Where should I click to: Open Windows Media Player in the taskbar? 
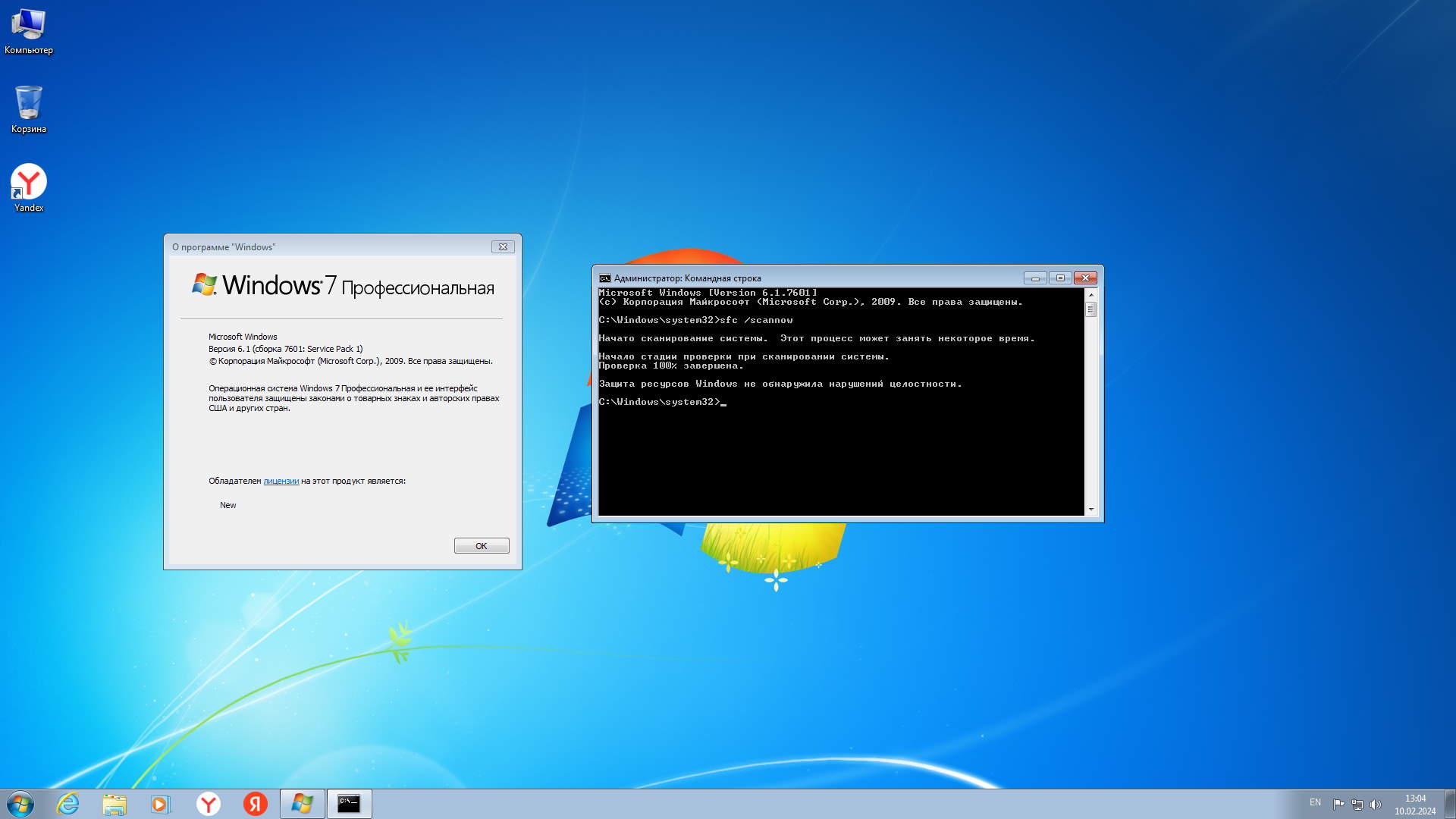click(161, 804)
